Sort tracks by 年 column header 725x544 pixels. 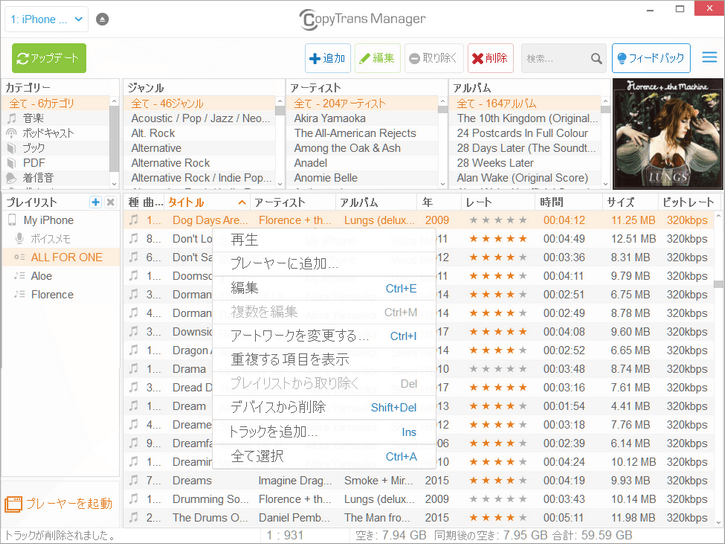[x=440, y=202]
